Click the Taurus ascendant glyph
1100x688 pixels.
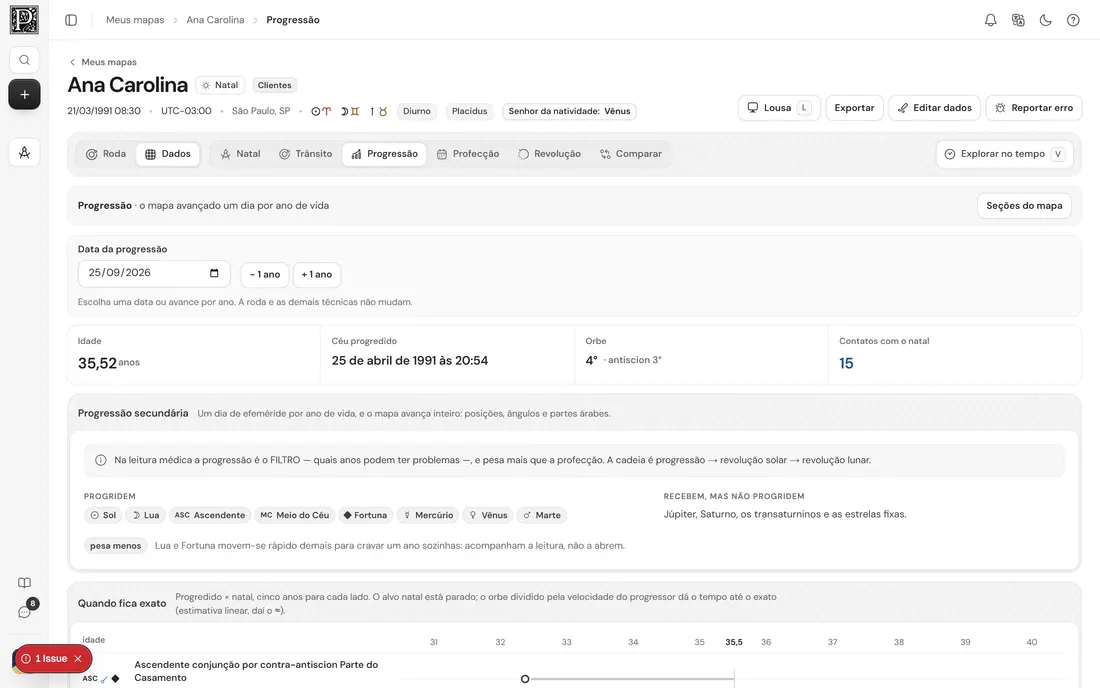tap(379, 112)
